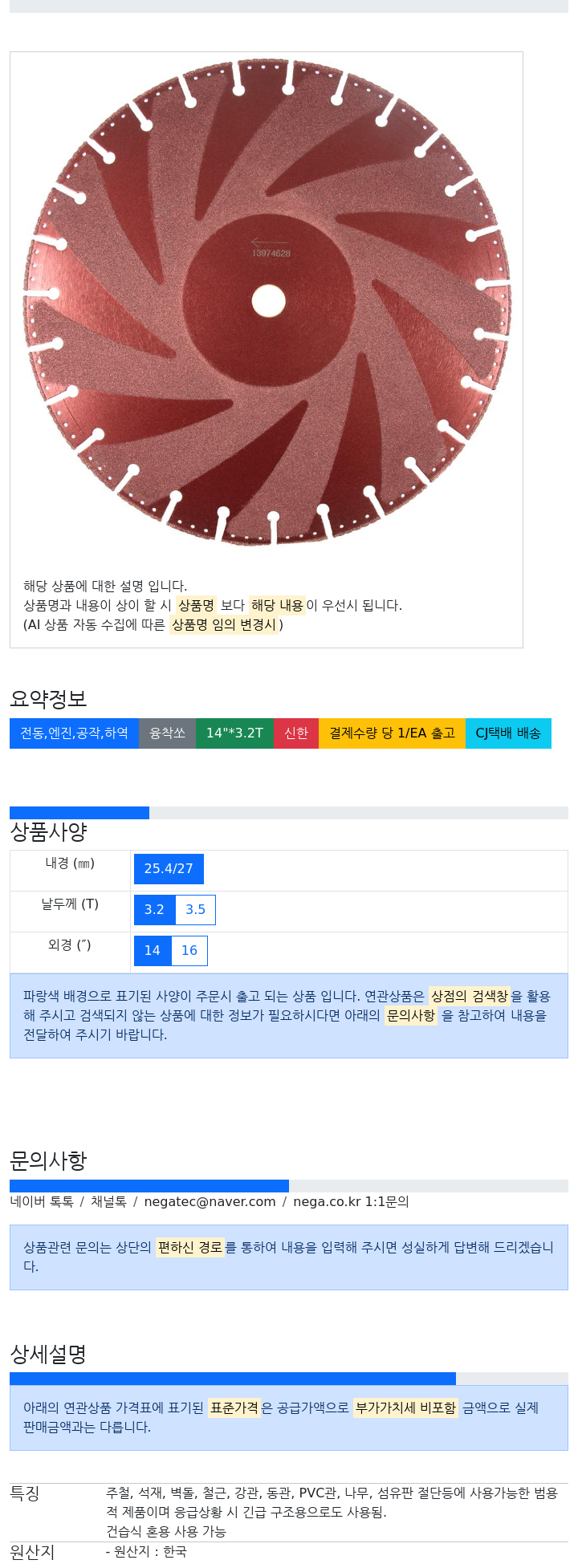
Task: Select blade thickness 3.2 option
Action: pos(154,910)
